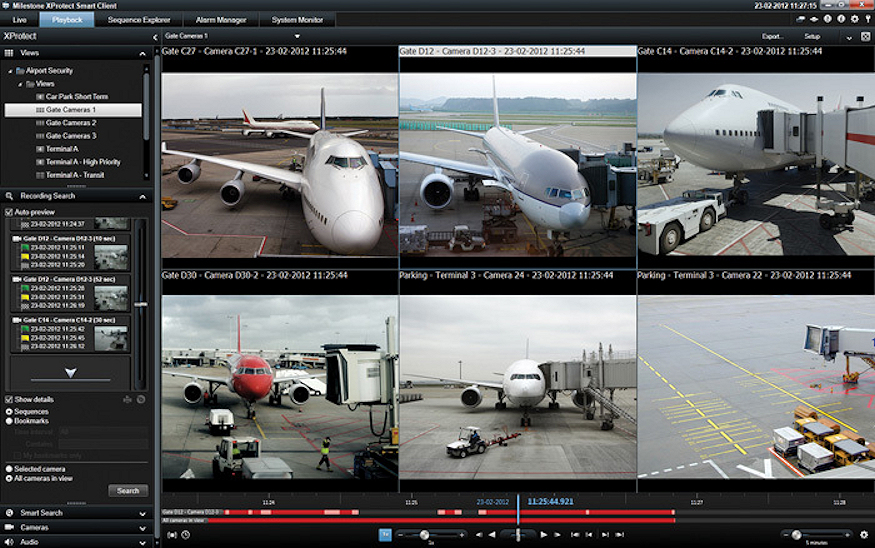Viewport: 875px width, 548px height.
Task: Open the Sequence Explorer tab
Action: 139,20
